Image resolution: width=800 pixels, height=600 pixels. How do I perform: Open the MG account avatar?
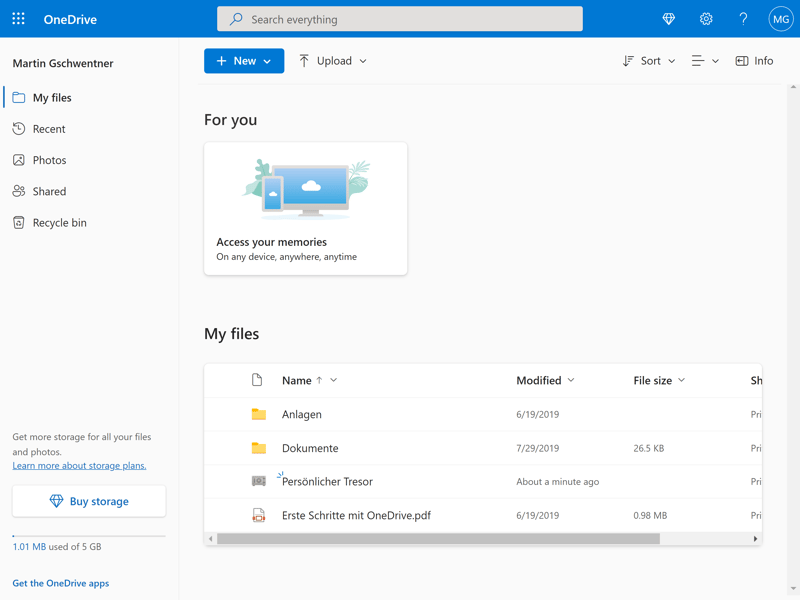(x=781, y=19)
